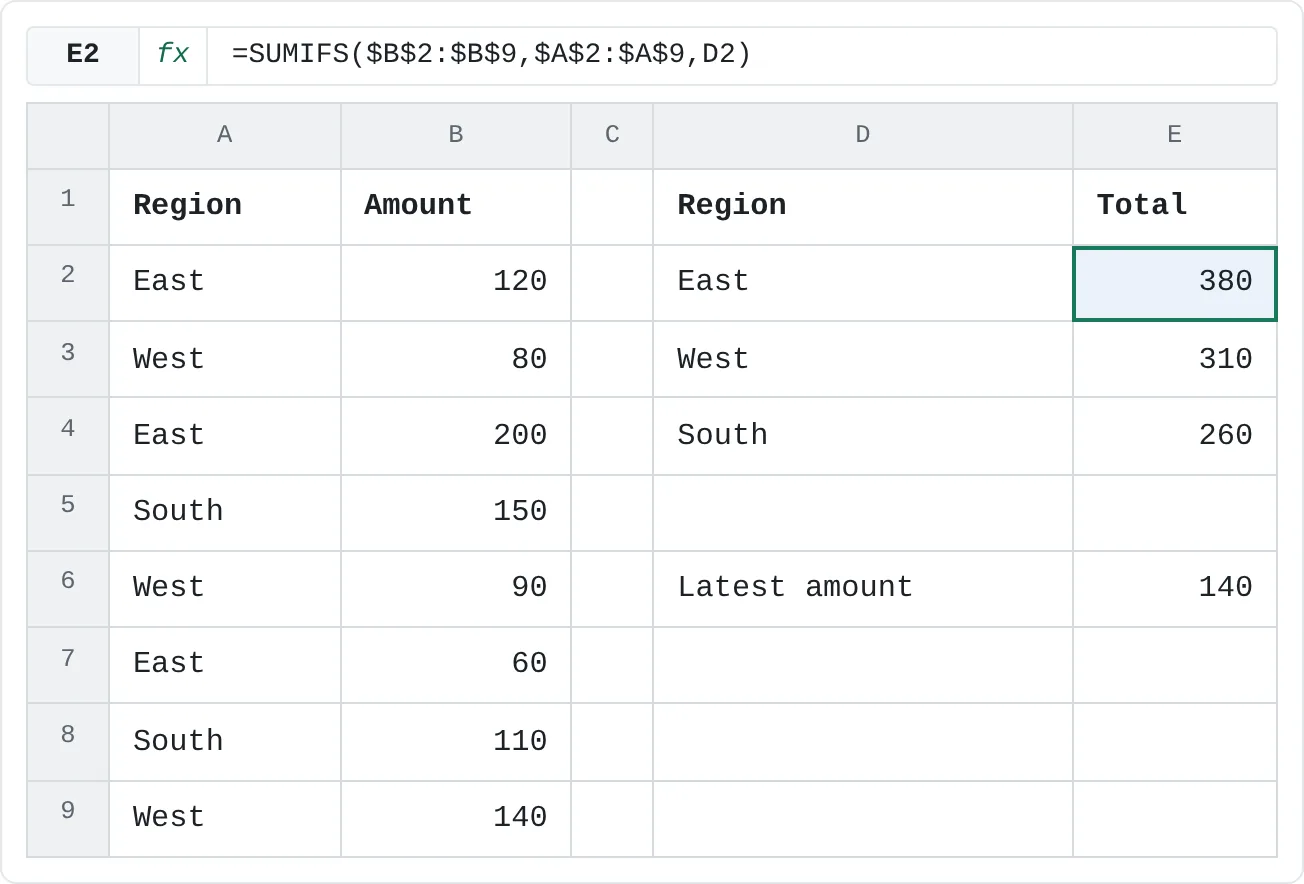Select row 1 by its row header
1304x884 pixels.
point(68,207)
